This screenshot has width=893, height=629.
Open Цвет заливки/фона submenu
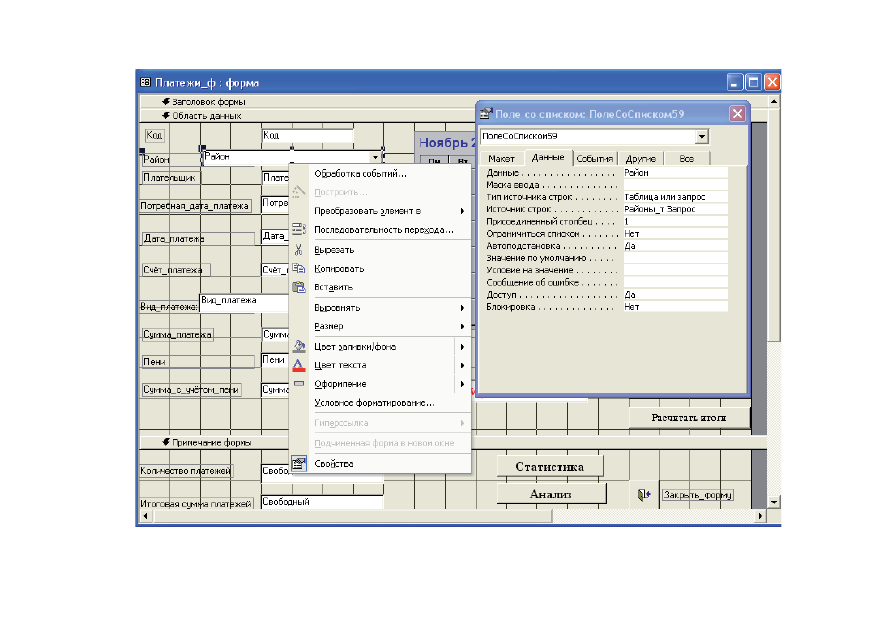380,346
